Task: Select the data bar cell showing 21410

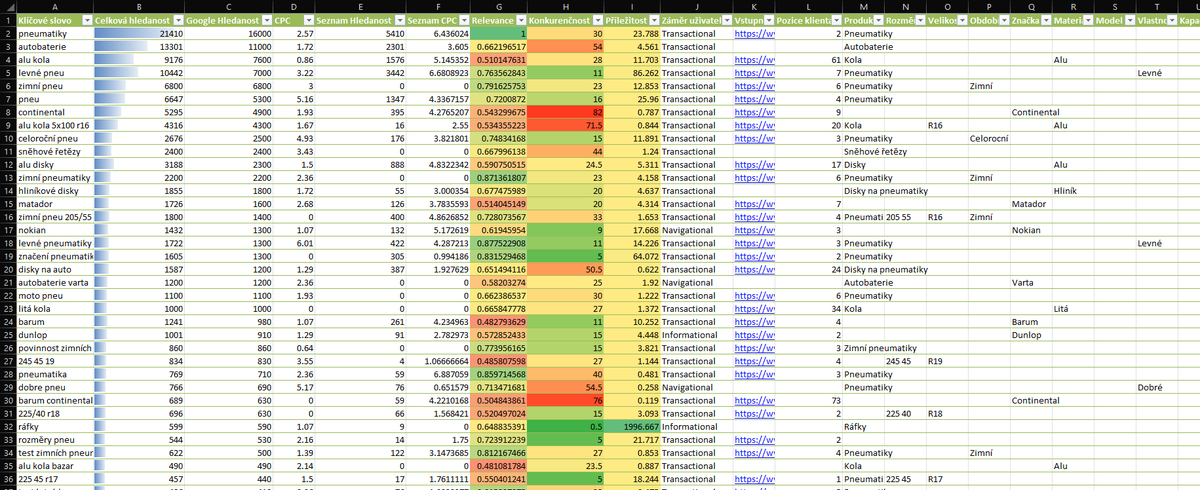Action: click(x=140, y=34)
